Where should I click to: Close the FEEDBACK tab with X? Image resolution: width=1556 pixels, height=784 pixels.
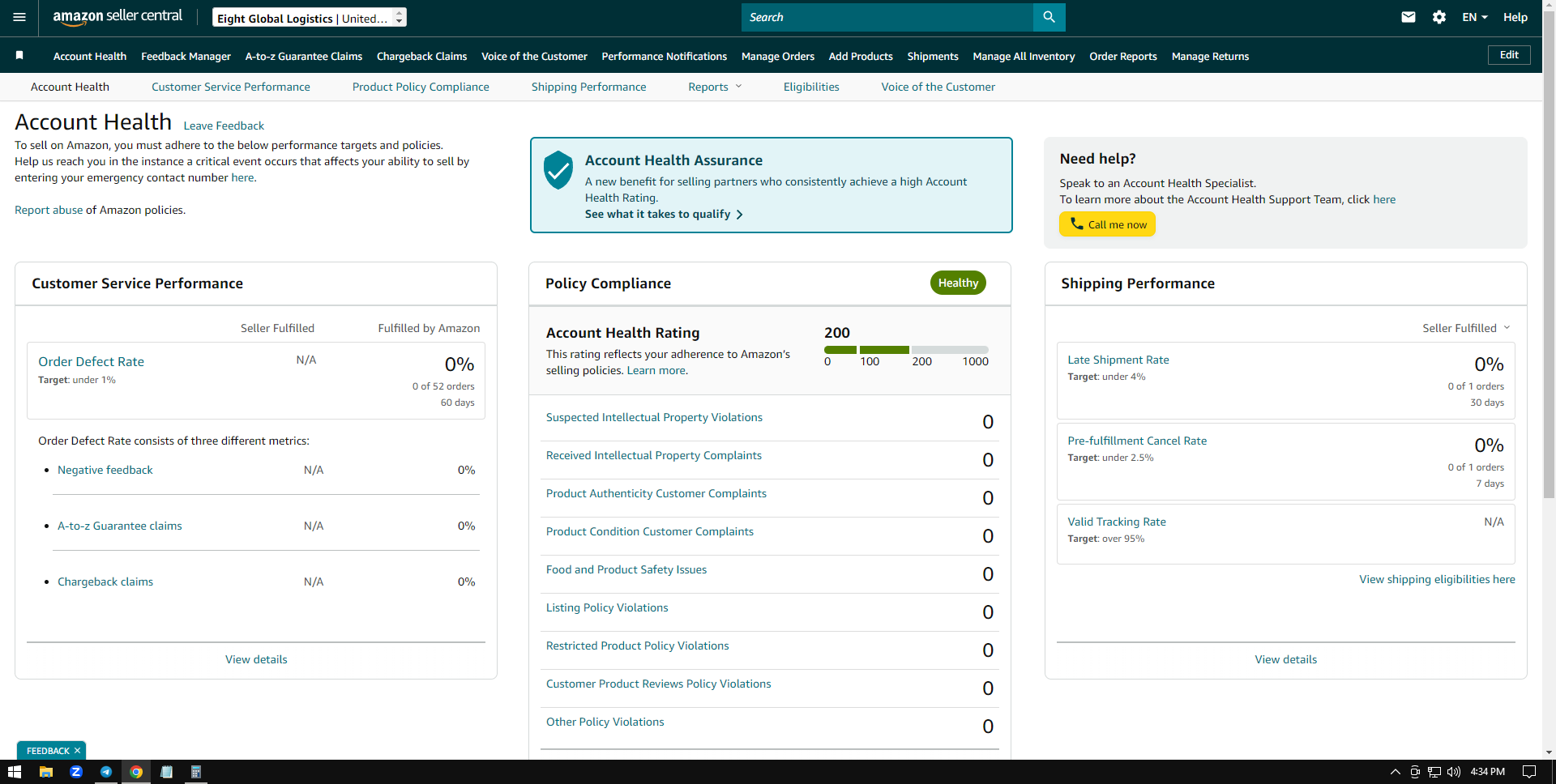point(78,751)
